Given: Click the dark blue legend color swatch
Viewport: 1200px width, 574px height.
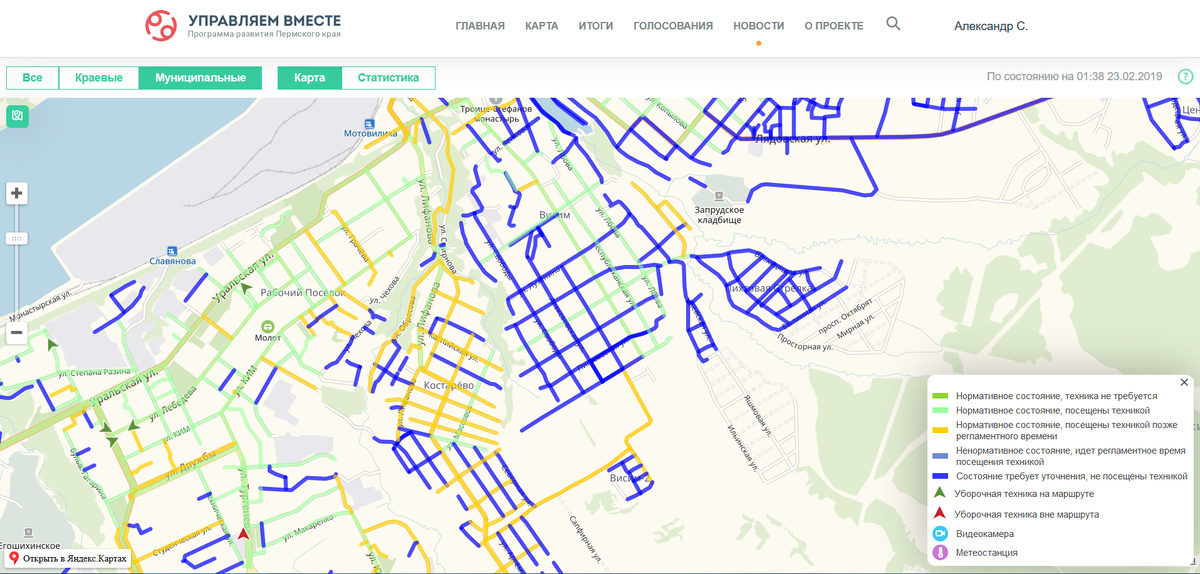Looking at the screenshot, I should click(940, 477).
